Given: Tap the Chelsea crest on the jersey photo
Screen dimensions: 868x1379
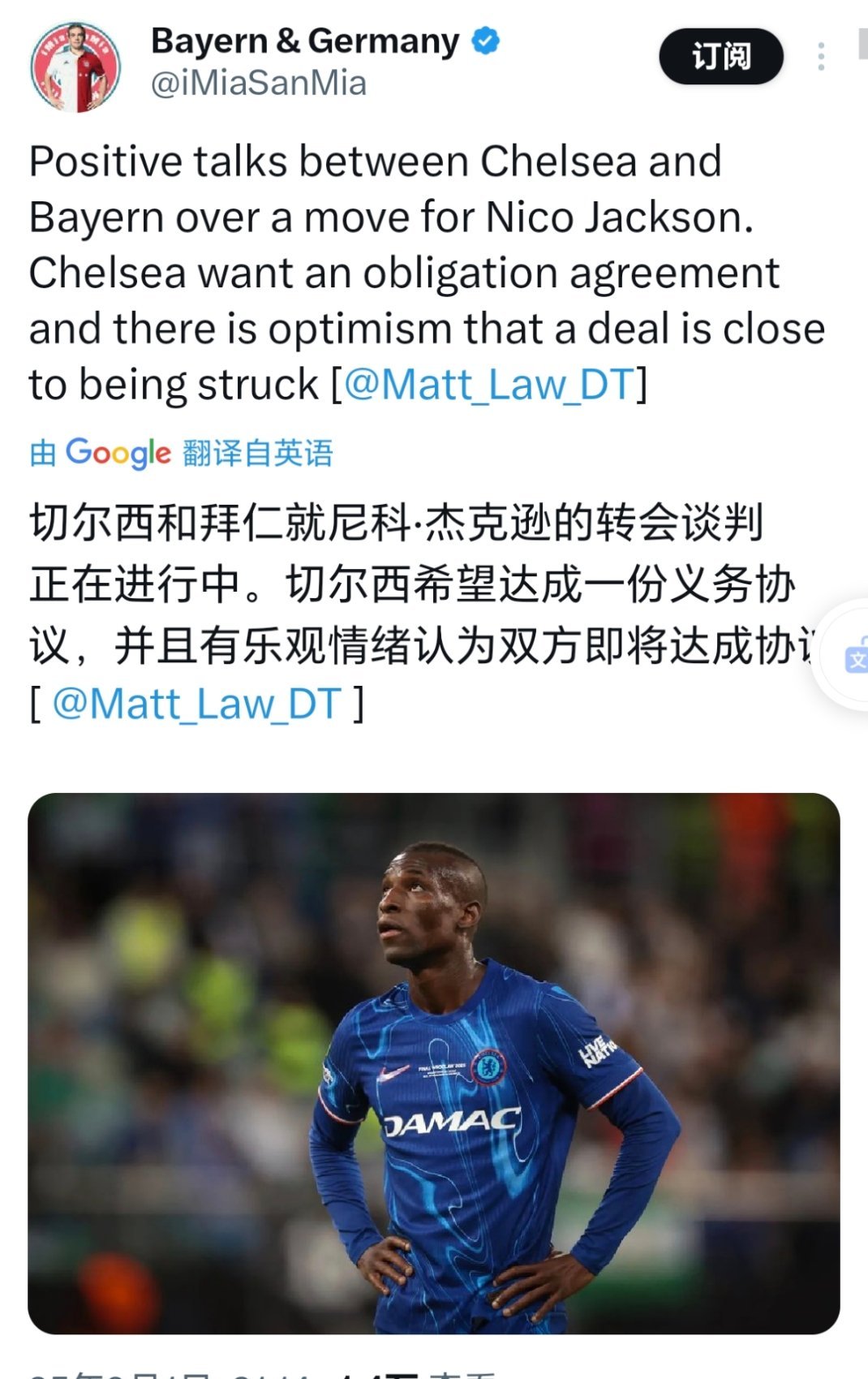Looking at the screenshot, I should click(x=488, y=1067).
